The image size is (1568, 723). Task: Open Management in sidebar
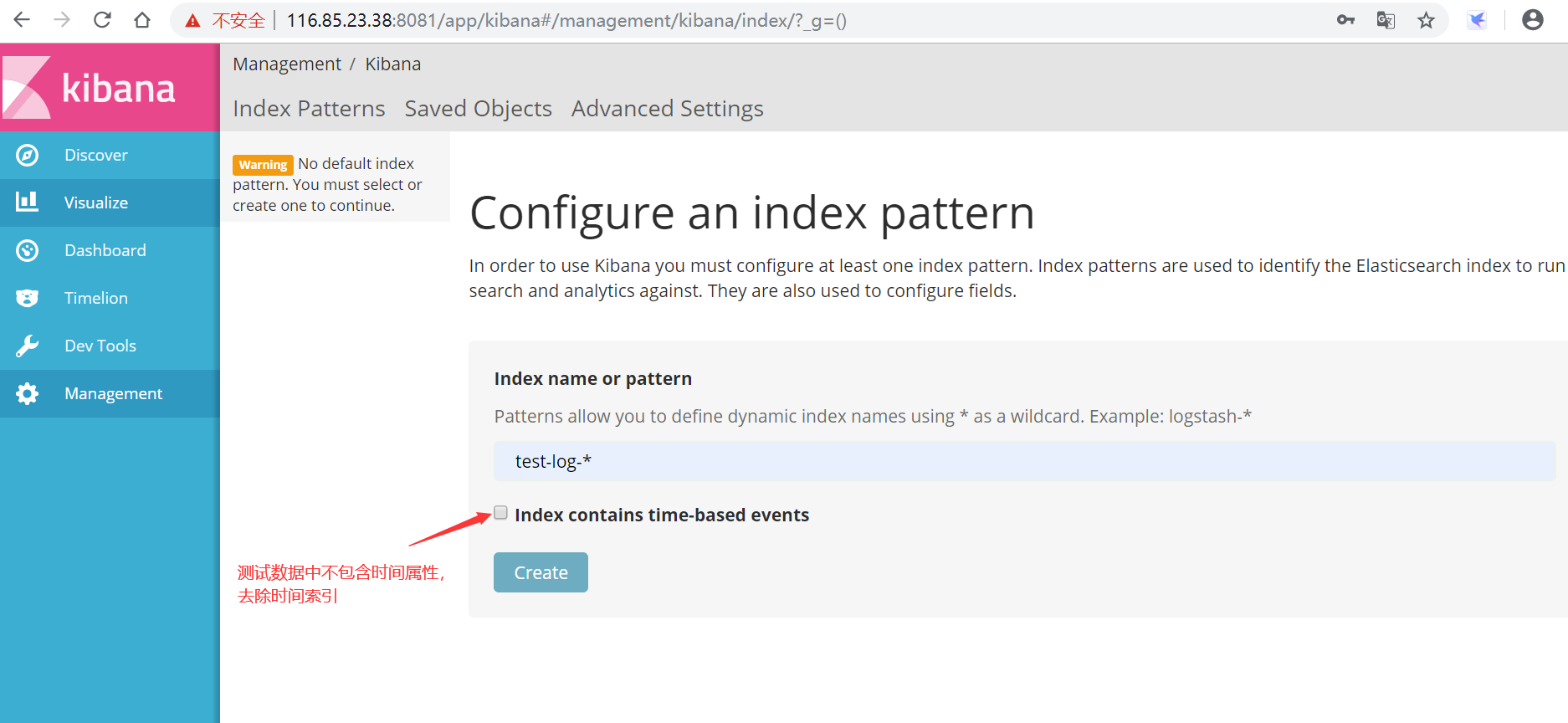point(110,393)
